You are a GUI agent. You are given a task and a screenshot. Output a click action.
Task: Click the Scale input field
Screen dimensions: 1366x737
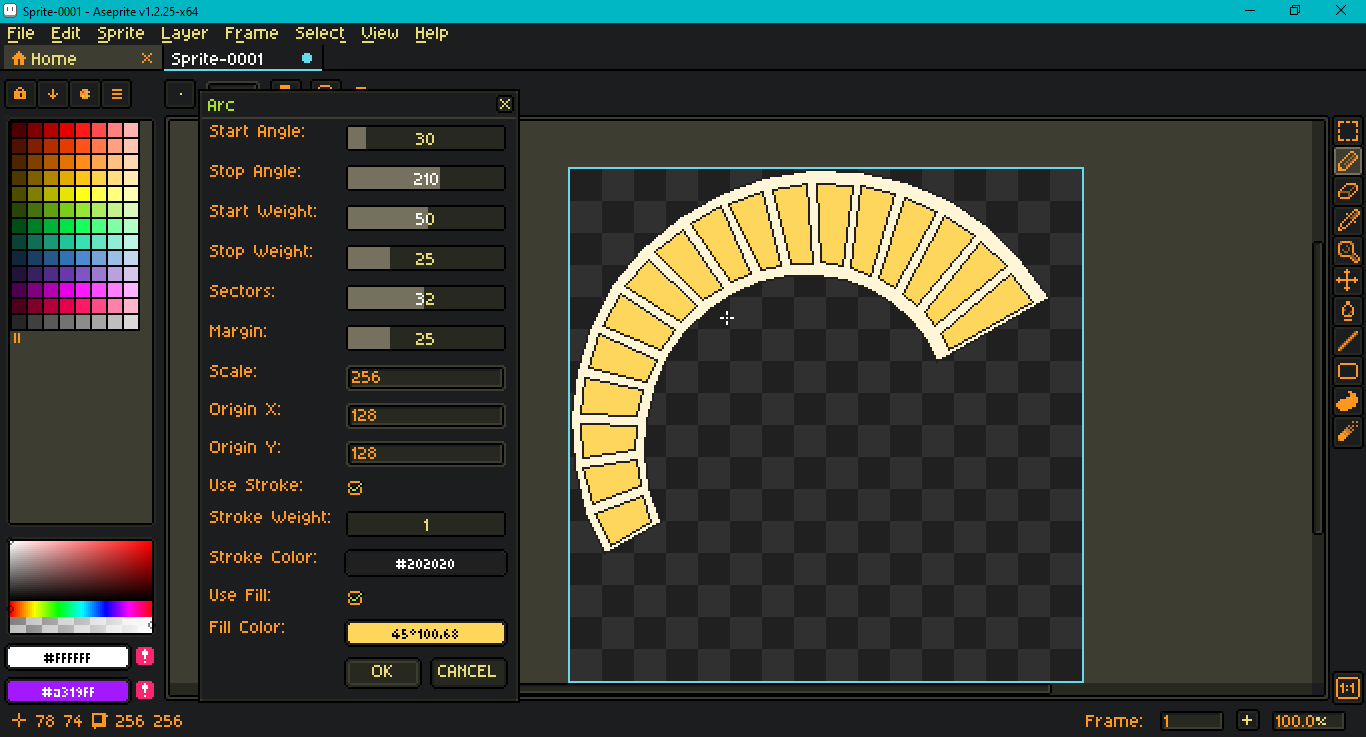[425, 378]
